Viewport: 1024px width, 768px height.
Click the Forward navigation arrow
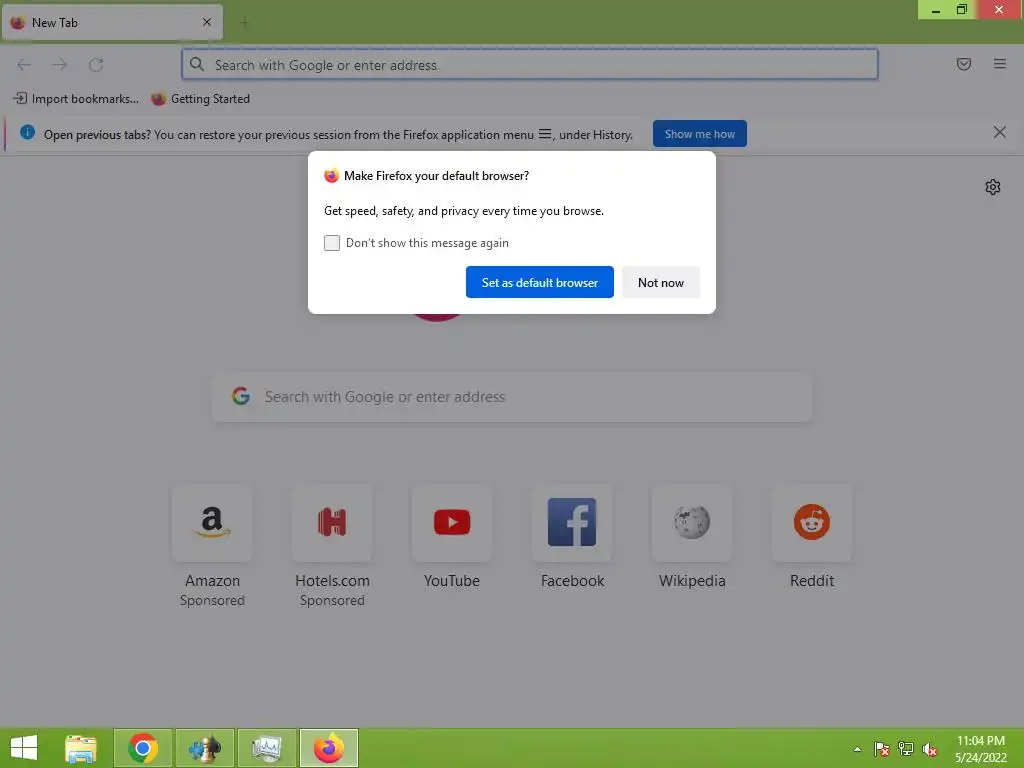(60, 65)
